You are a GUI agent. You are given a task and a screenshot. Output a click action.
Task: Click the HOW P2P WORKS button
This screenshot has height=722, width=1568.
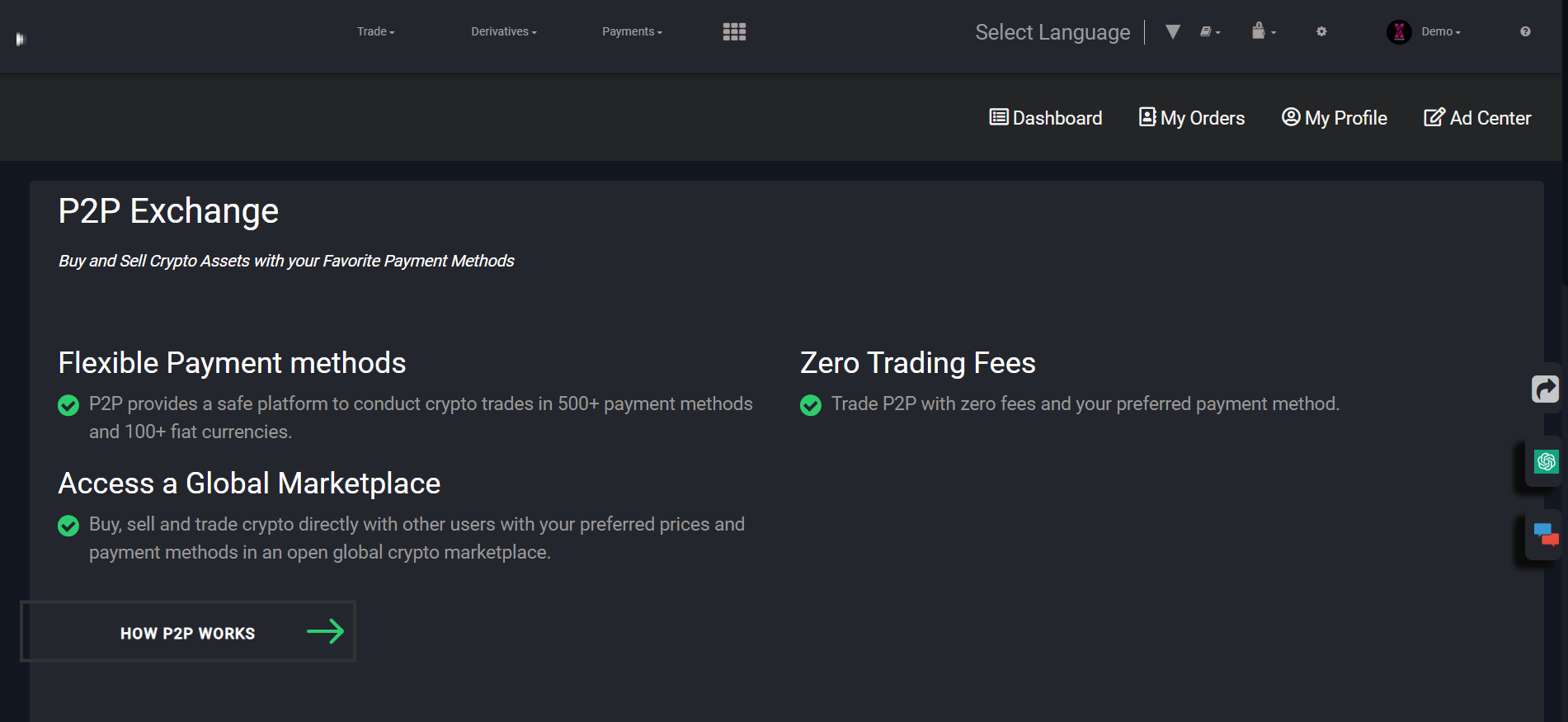tap(187, 632)
